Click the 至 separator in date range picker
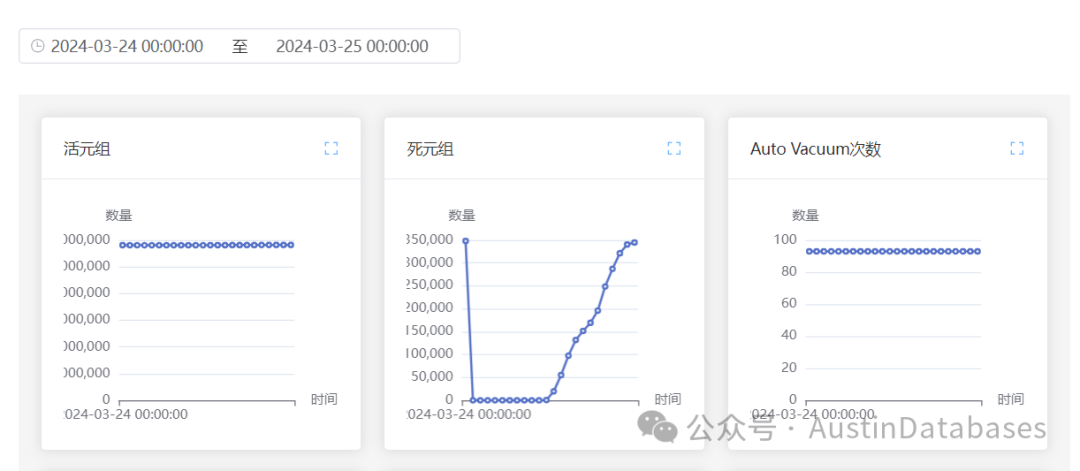This screenshot has width=1080, height=471. click(x=240, y=46)
